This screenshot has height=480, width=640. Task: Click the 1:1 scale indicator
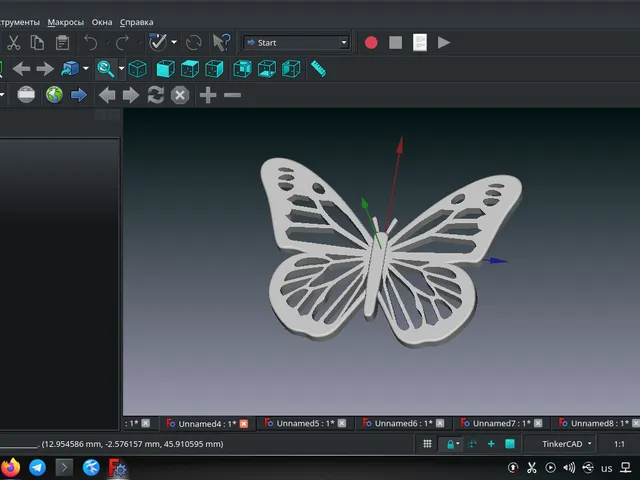pyautogui.click(x=619, y=444)
